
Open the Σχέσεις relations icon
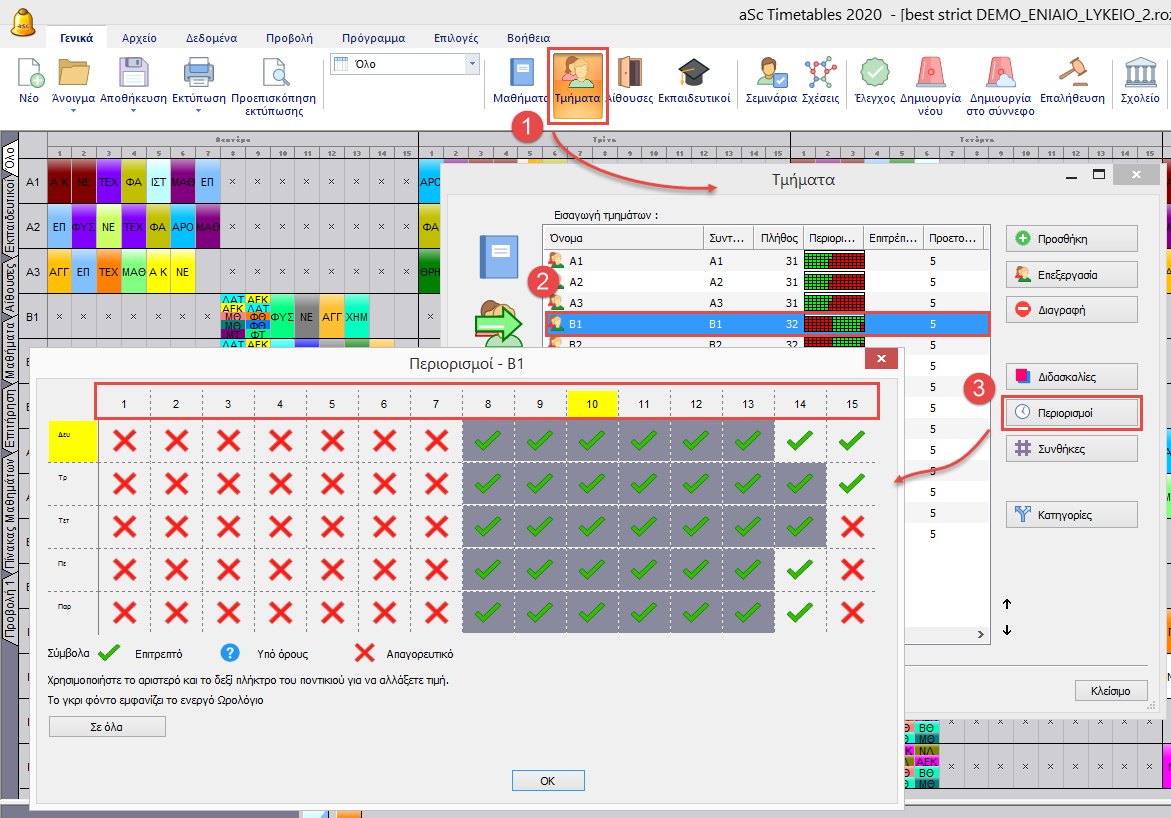click(821, 75)
